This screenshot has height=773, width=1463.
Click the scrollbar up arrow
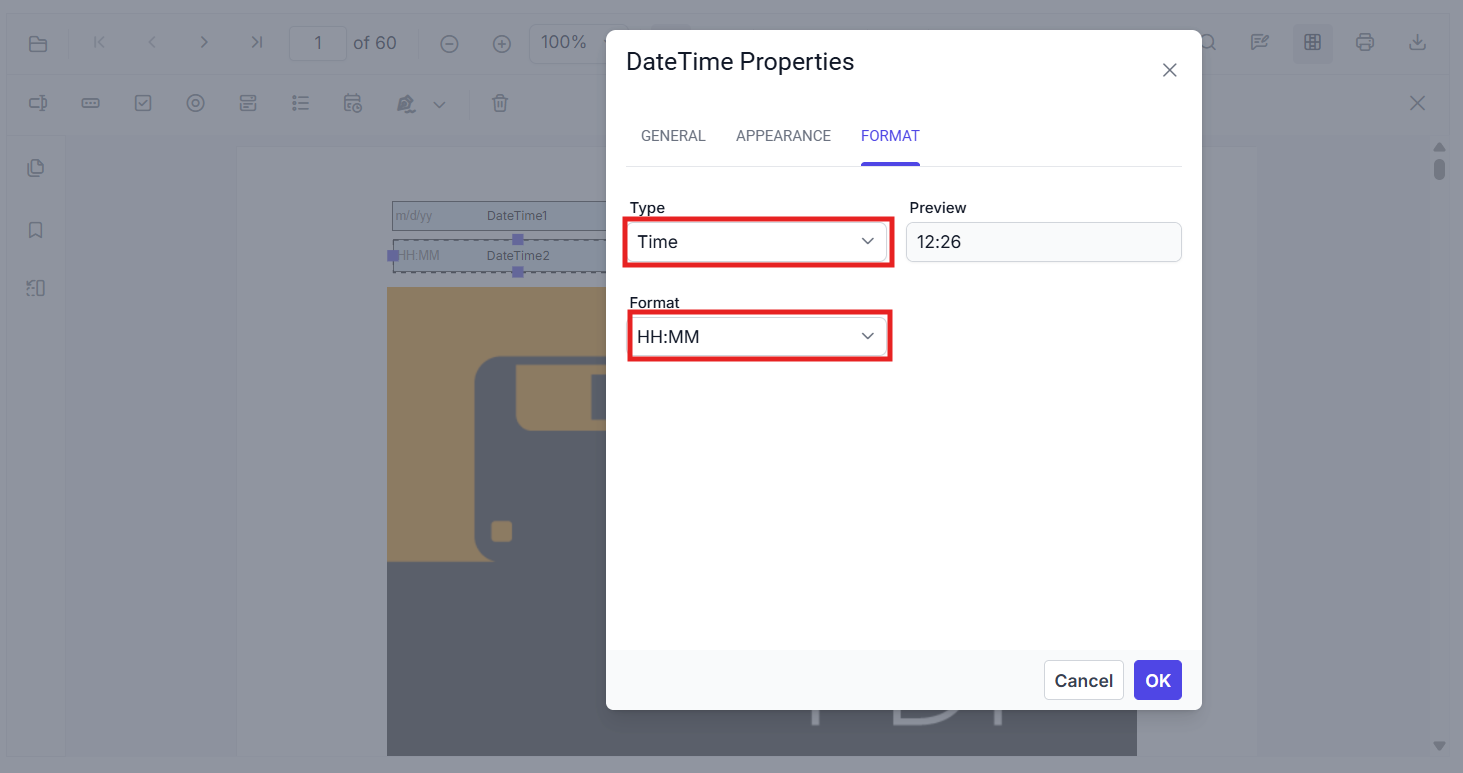point(1439,146)
